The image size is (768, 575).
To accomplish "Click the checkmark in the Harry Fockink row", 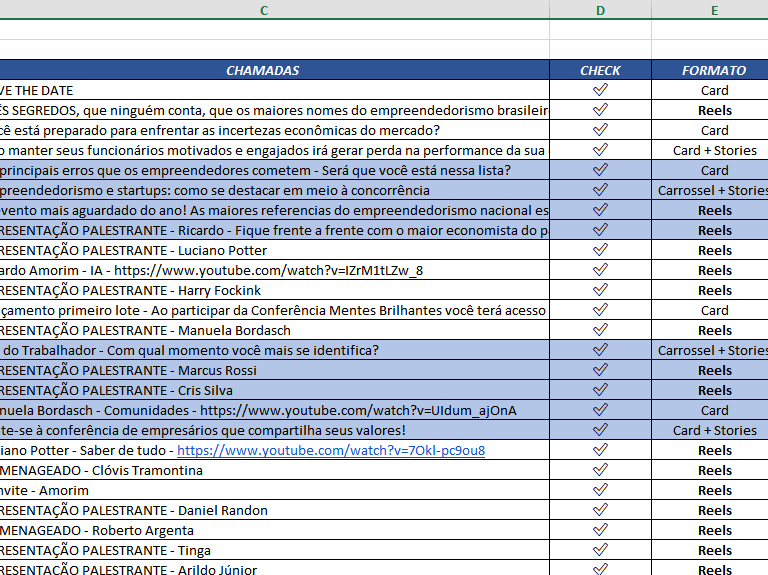I will tap(600, 290).
